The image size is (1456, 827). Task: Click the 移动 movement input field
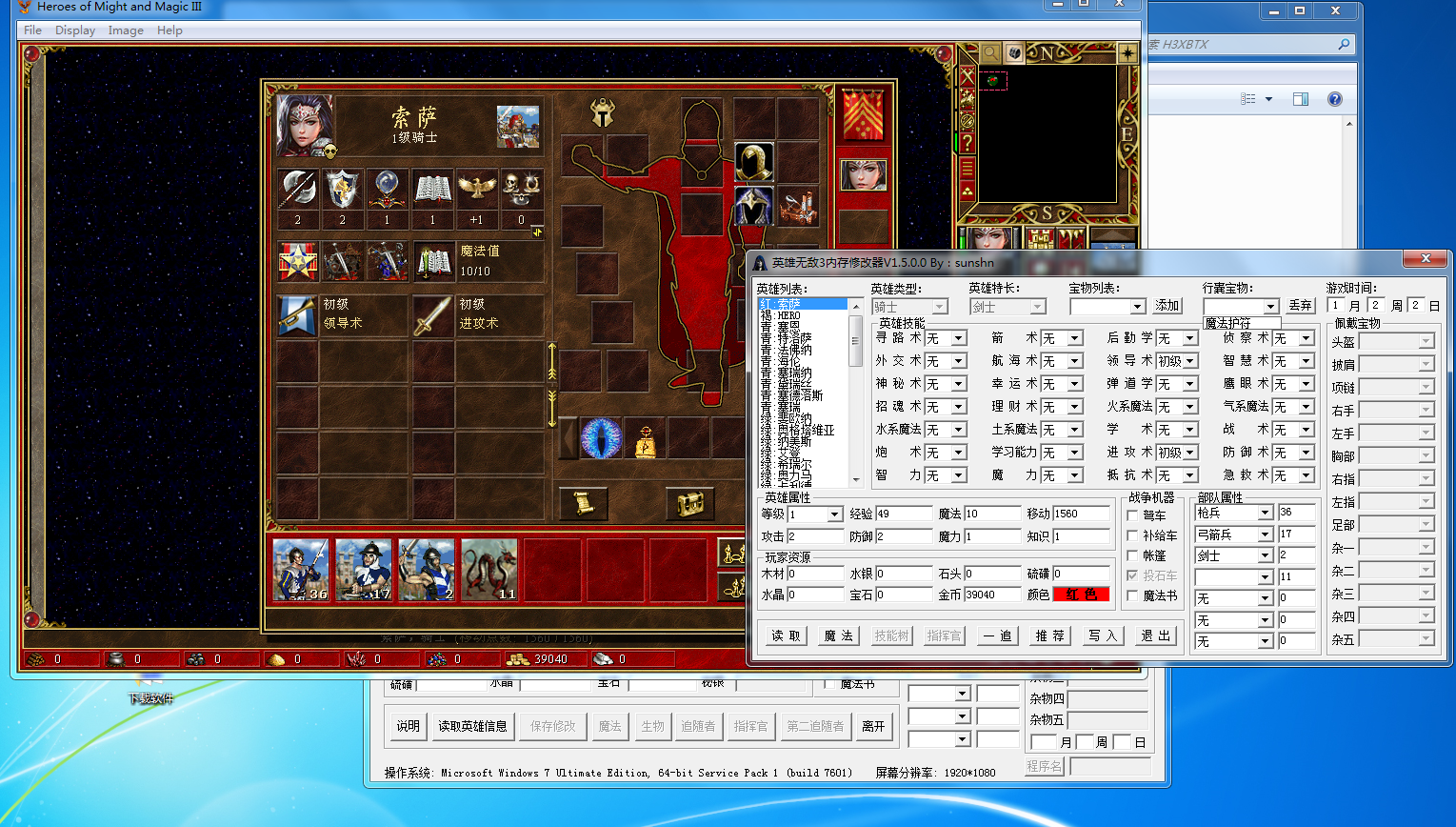tap(1081, 514)
